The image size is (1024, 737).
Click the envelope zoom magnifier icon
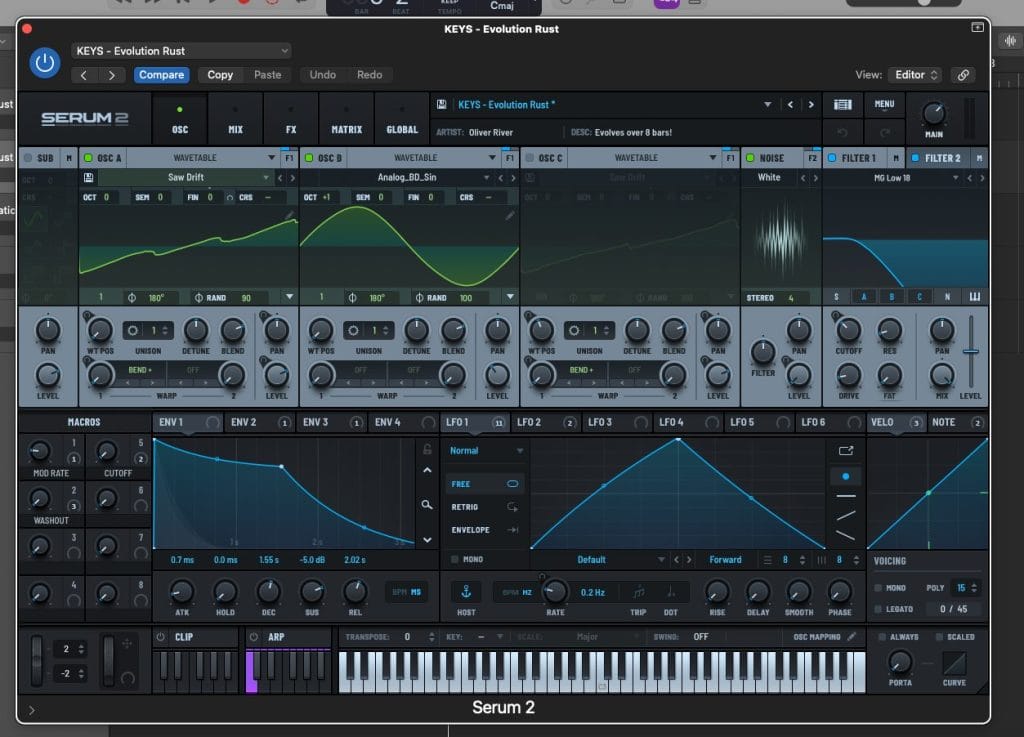click(426, 505)
